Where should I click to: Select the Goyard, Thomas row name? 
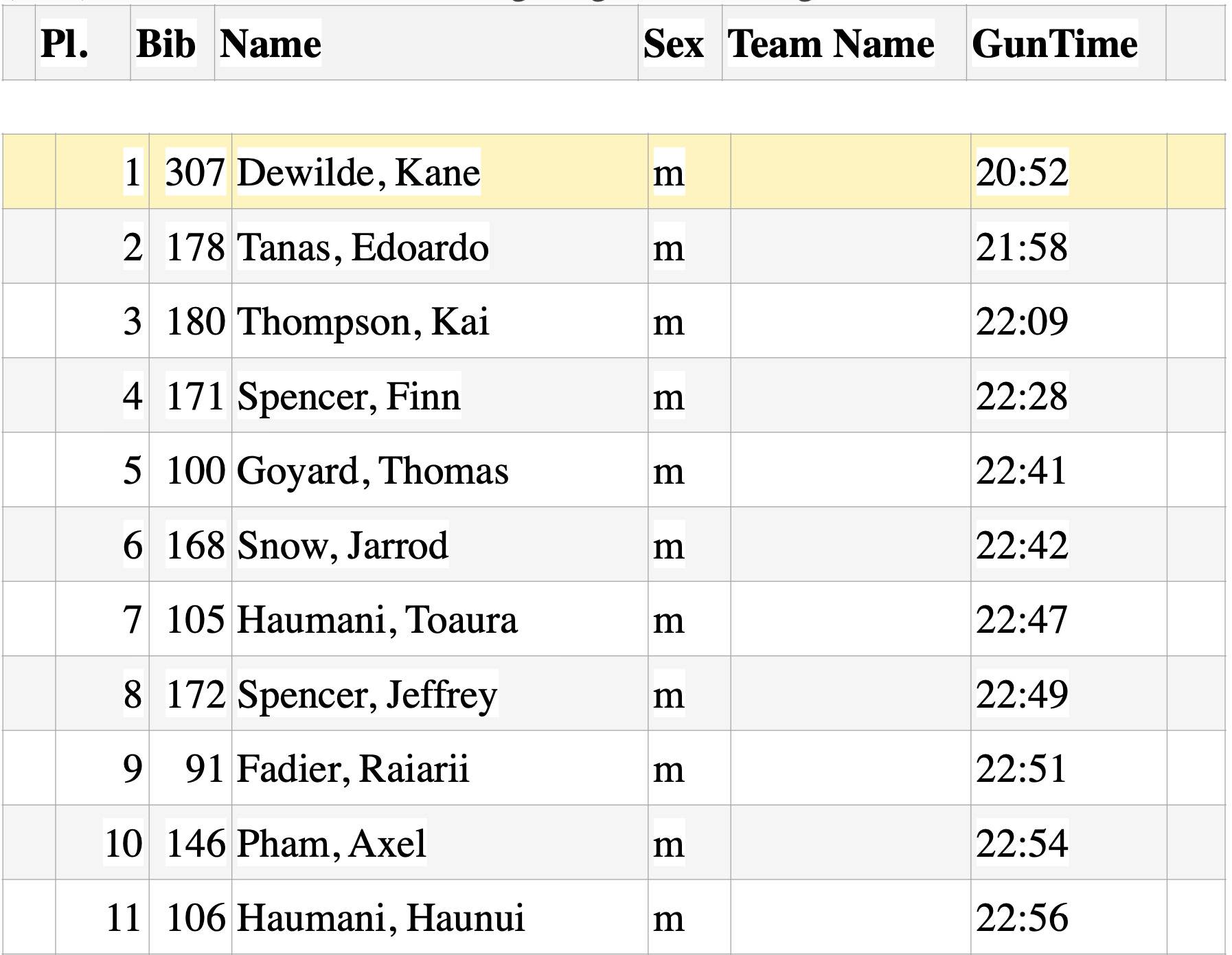[x=373, y=471]
